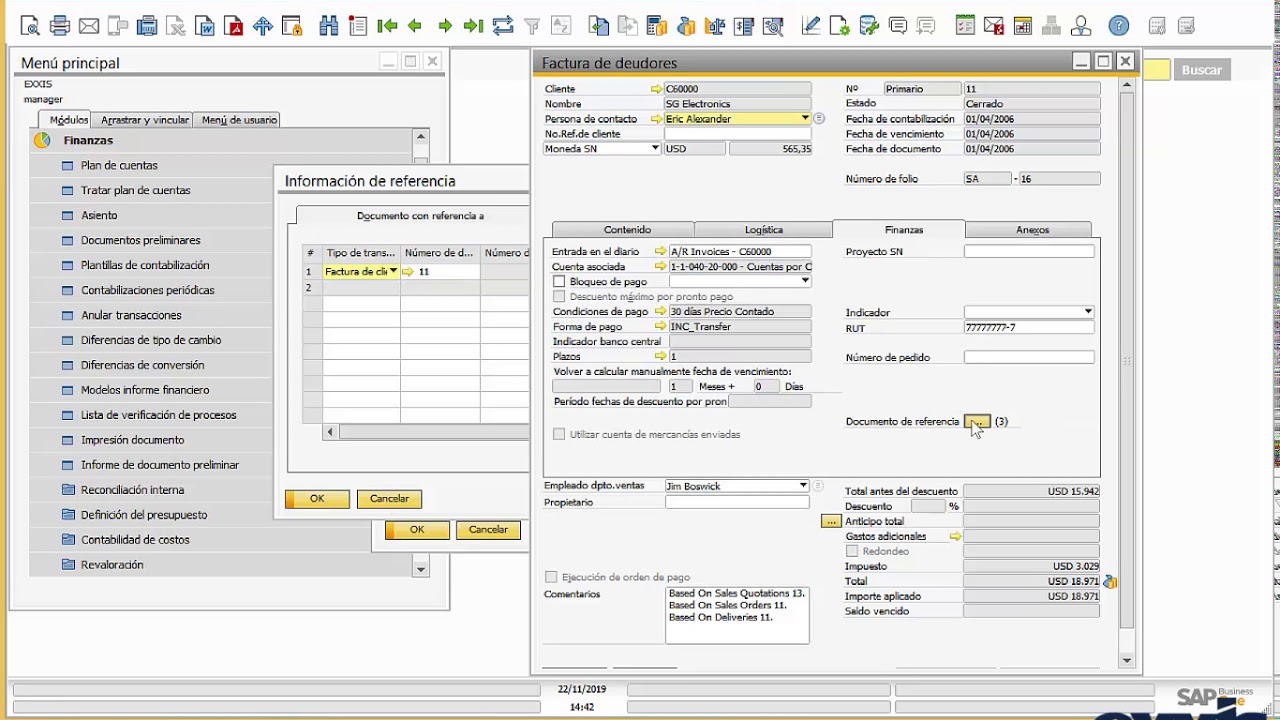Screen dimensions: 1280x720
Task: Select the Finanzas tab
Action: tap(904, 230)
